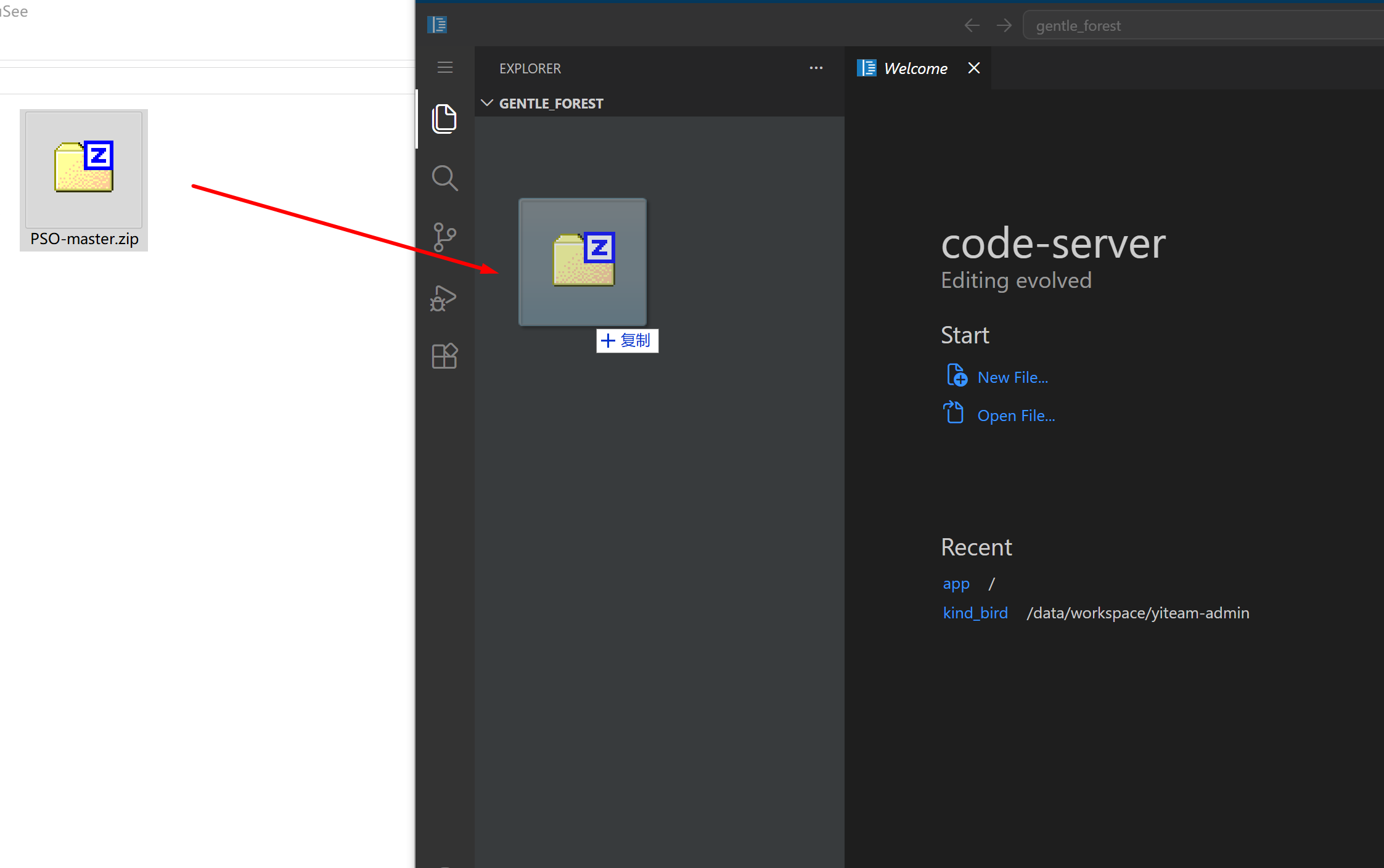Viewport: 1384px width, 868px height.
Task: Open the Extensions view icon
Action: pos(444,356)
